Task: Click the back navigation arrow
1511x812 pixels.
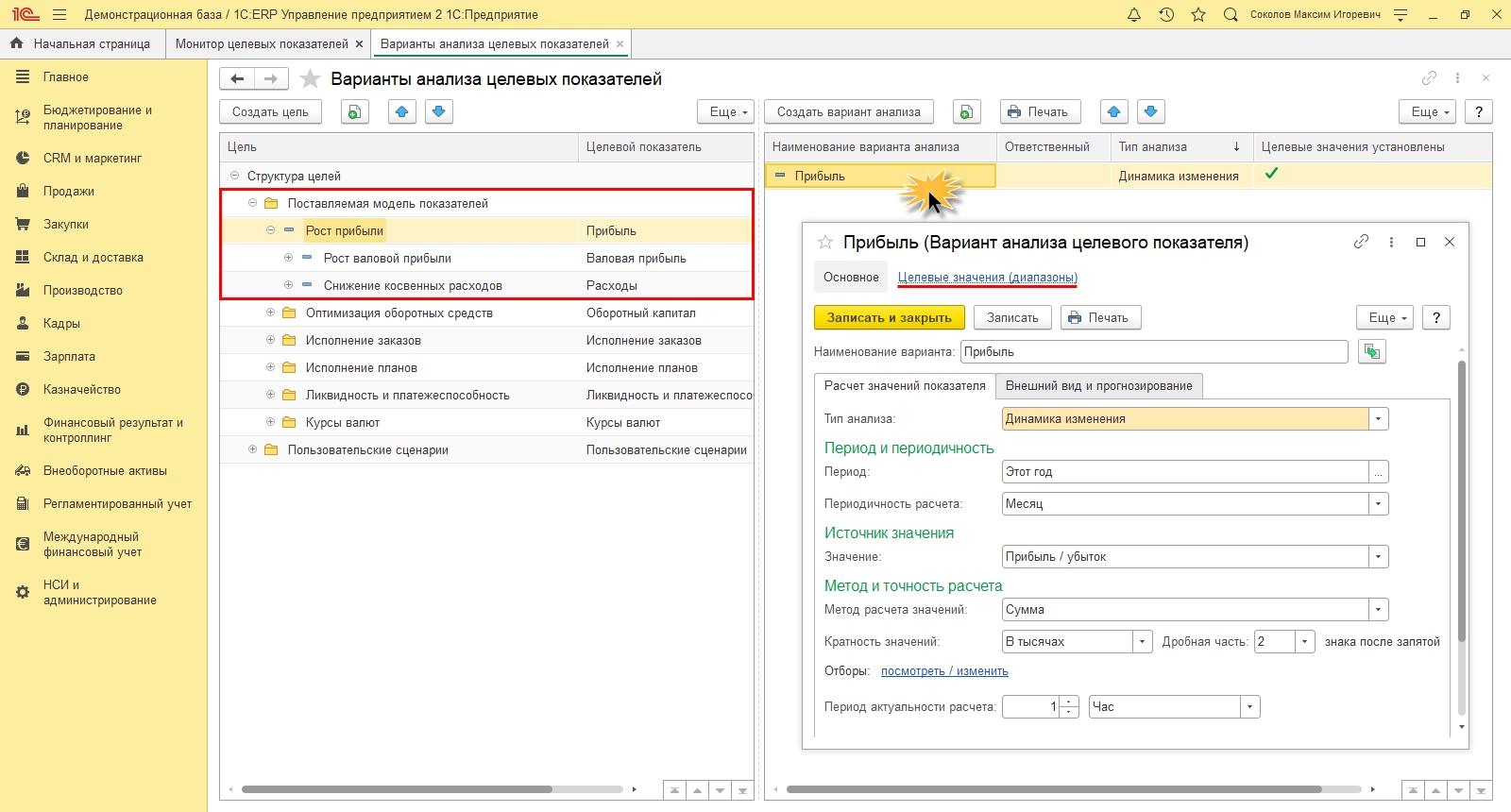Action: (x=237, y=79)
